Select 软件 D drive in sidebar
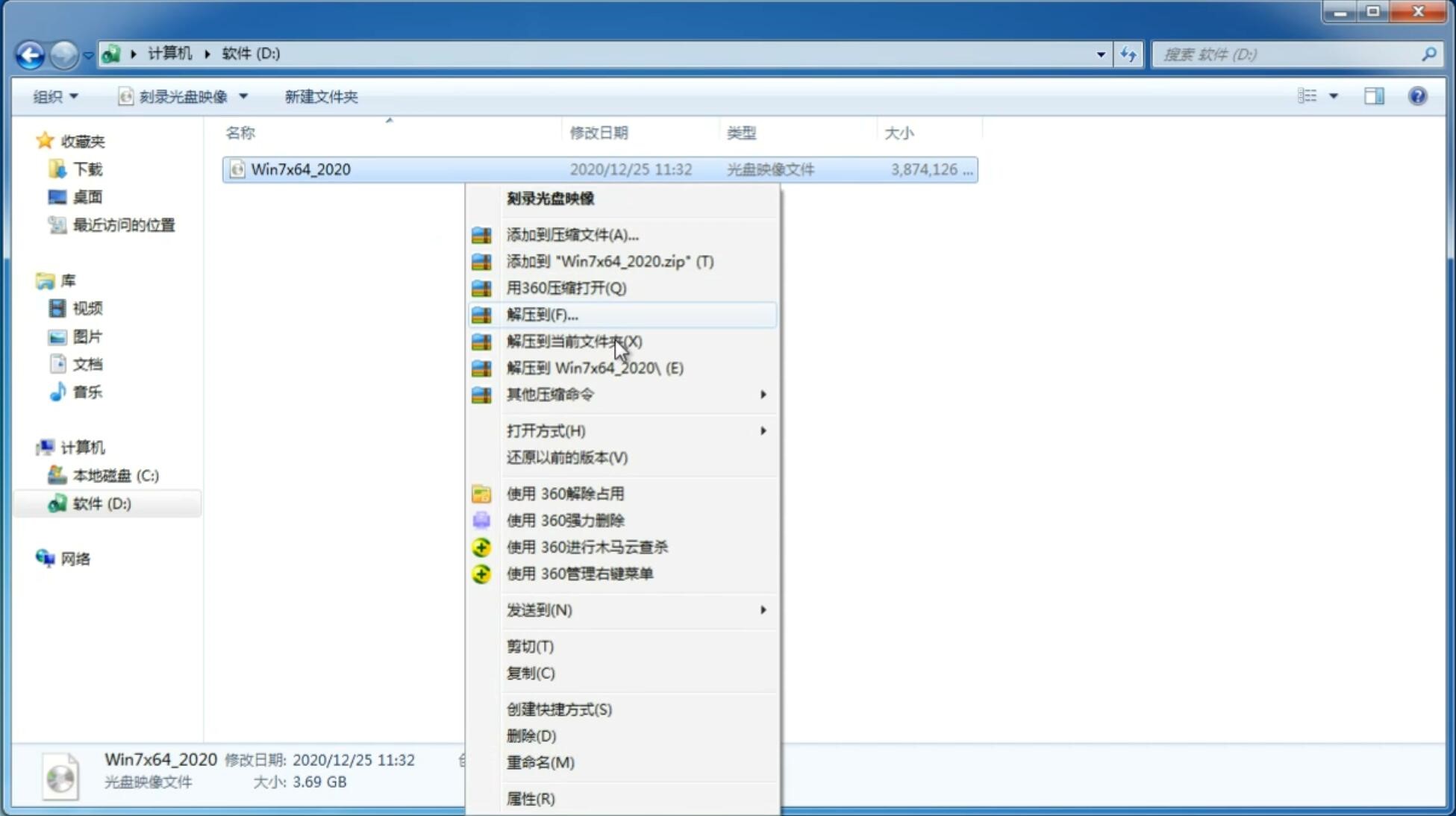This screenshot has width=1456, height=816. coord(101,502)
